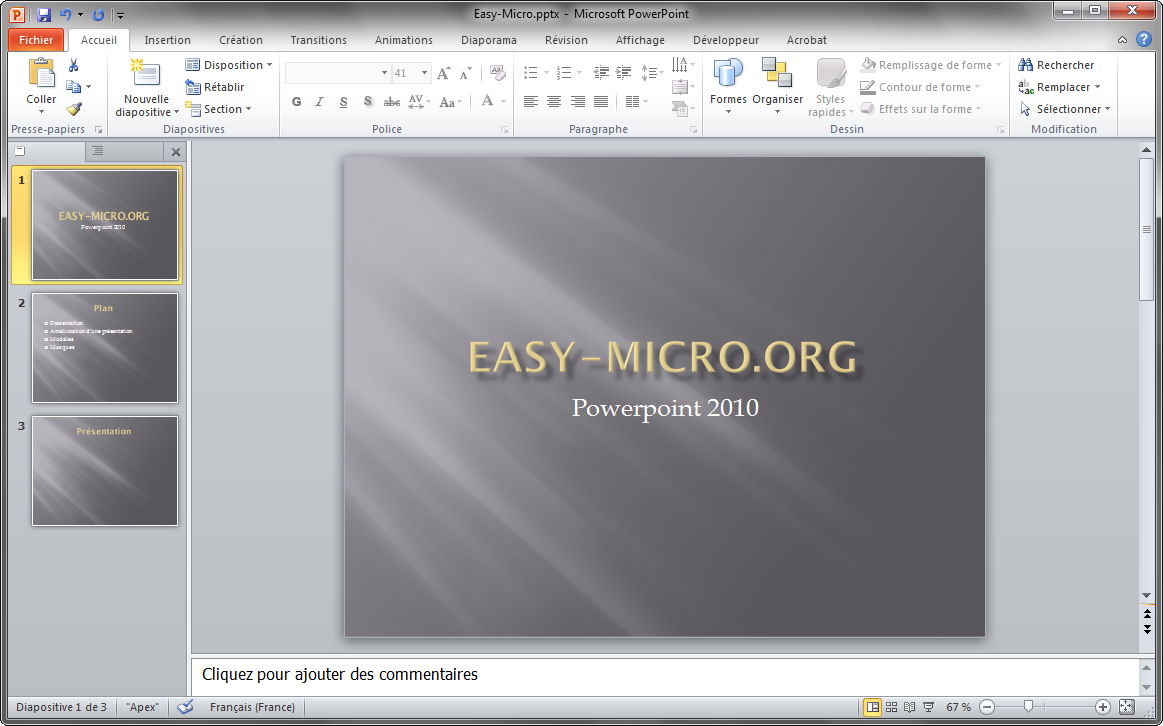Viewport: 1163px width, 726px height.
Task: Increase list indent level icon
Action: (x=625, y=73)
